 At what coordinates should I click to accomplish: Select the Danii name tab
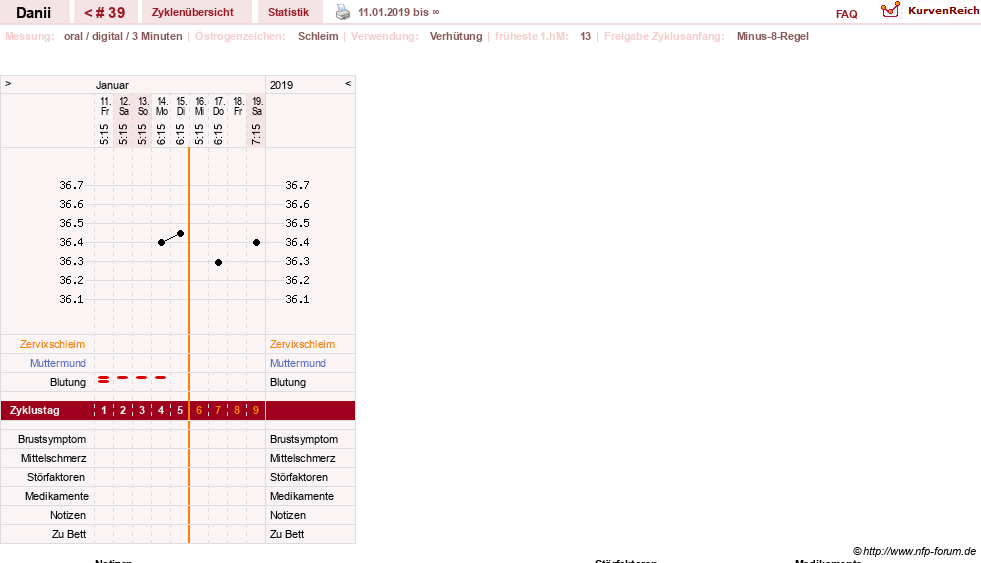(34, 13)
